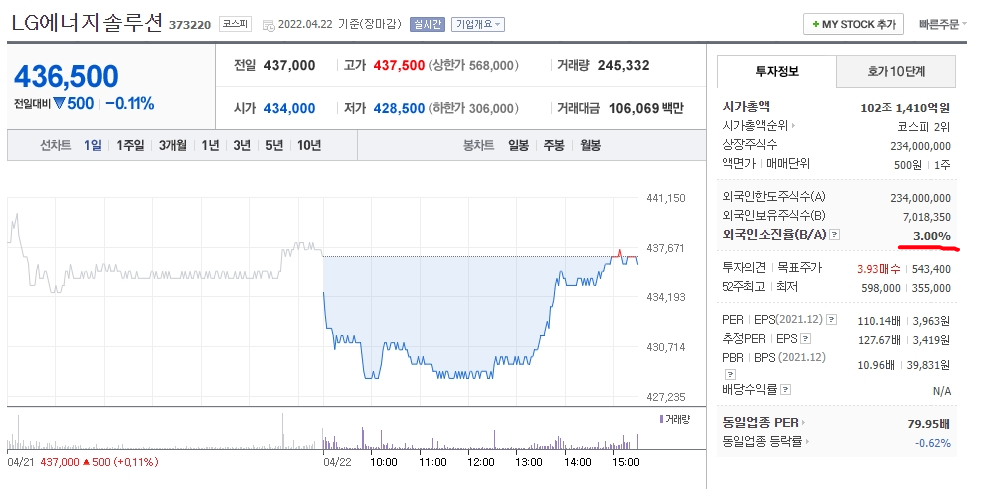Click the purple 거래량 legend marker
This screenshot has height=489, width=982.
click(662, 419)
